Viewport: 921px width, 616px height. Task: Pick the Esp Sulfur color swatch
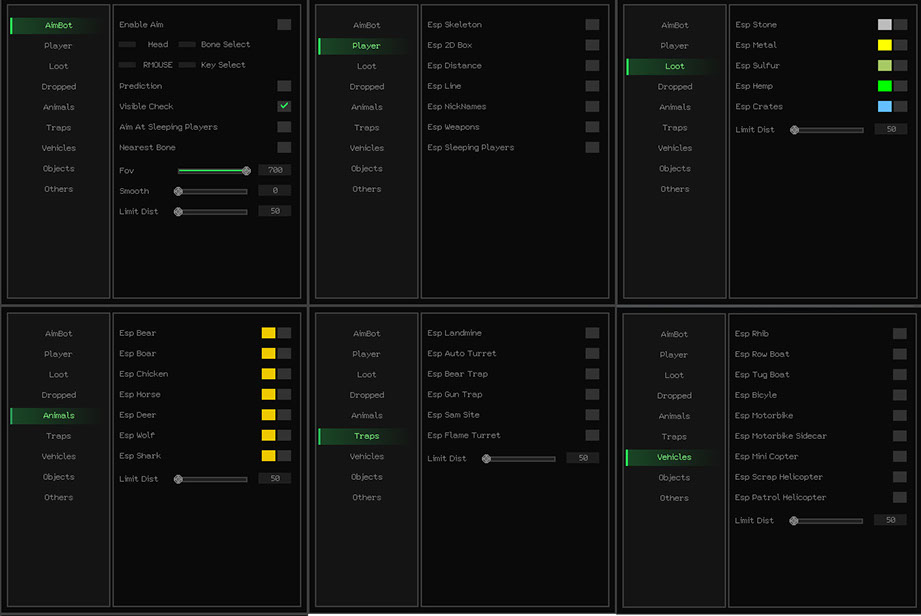click(884, 65)
